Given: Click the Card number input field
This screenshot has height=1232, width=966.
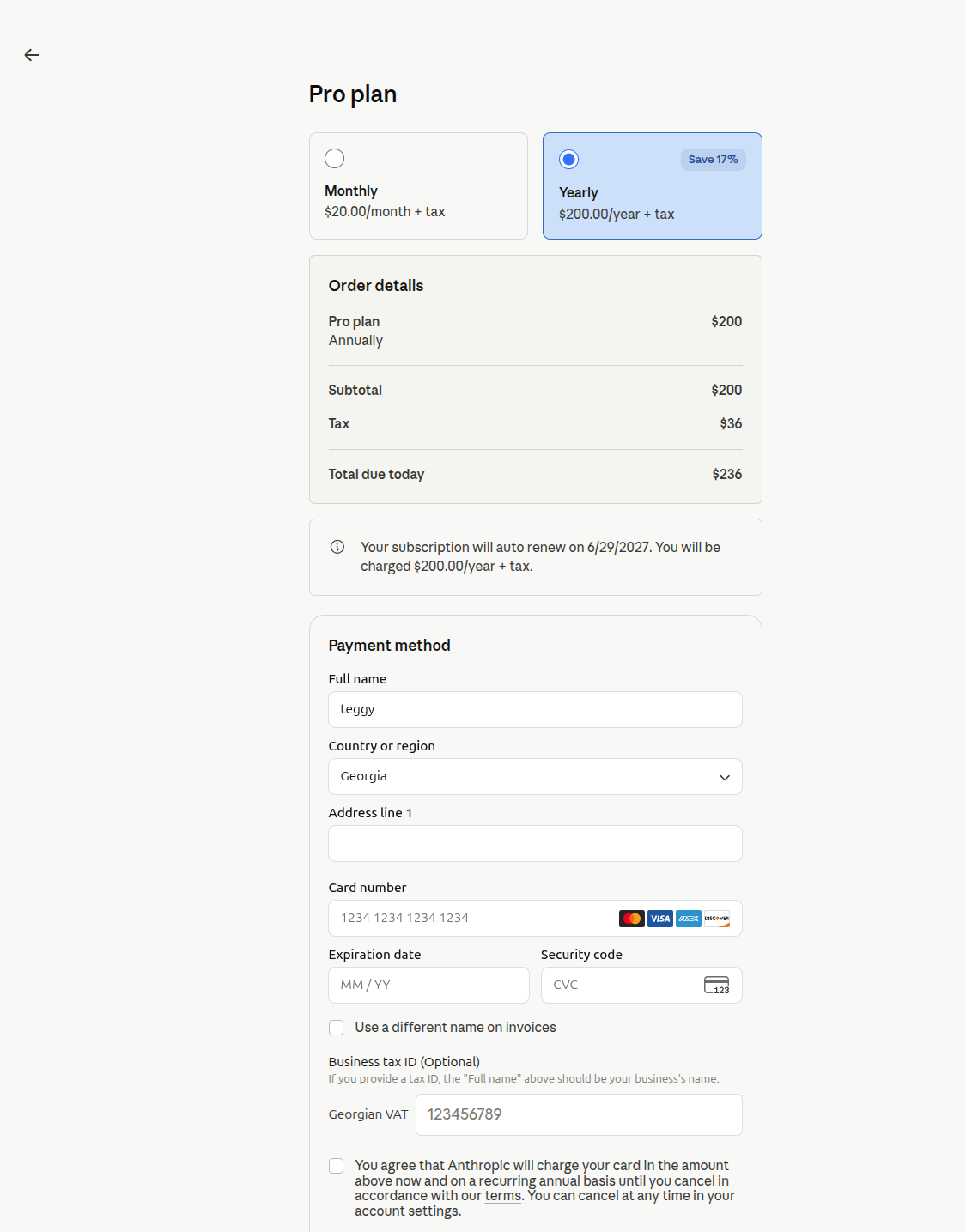Looking at the screenshot, I should 535,919.
